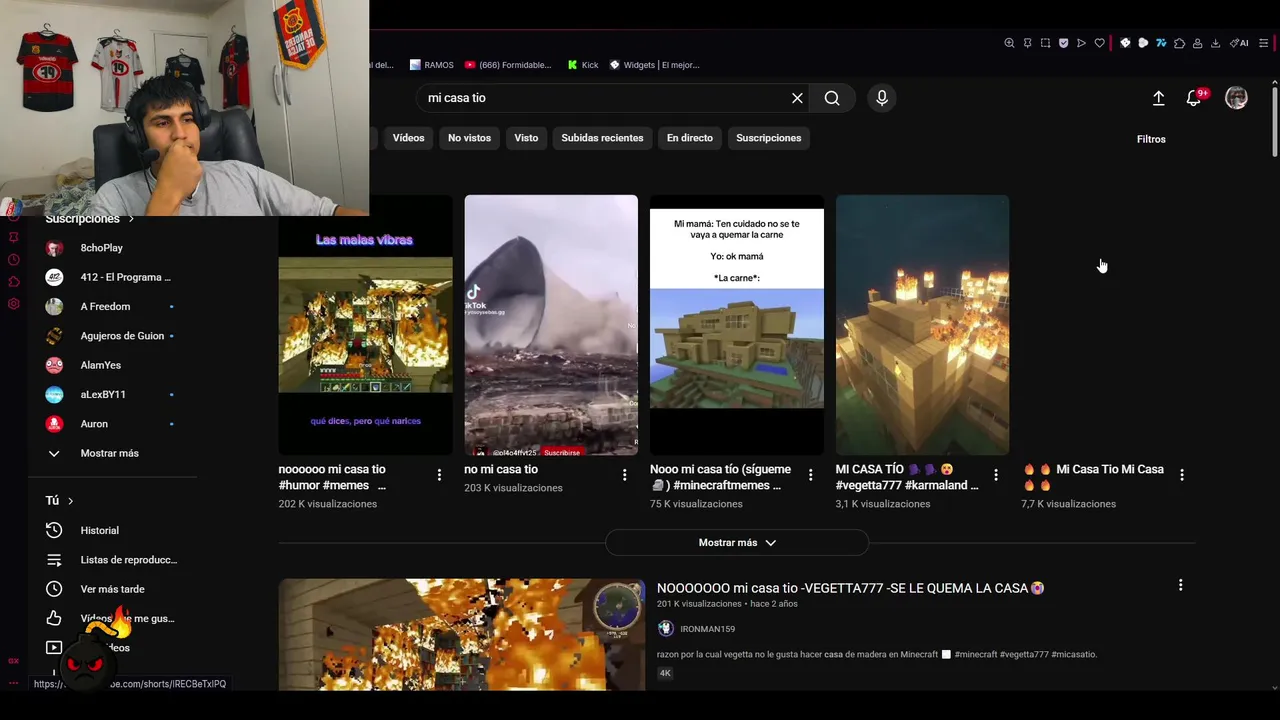The width and height of the screenshot is (1280, 720).
Task: Click the GX logo in browser sidebar
Action: (13, 661)
